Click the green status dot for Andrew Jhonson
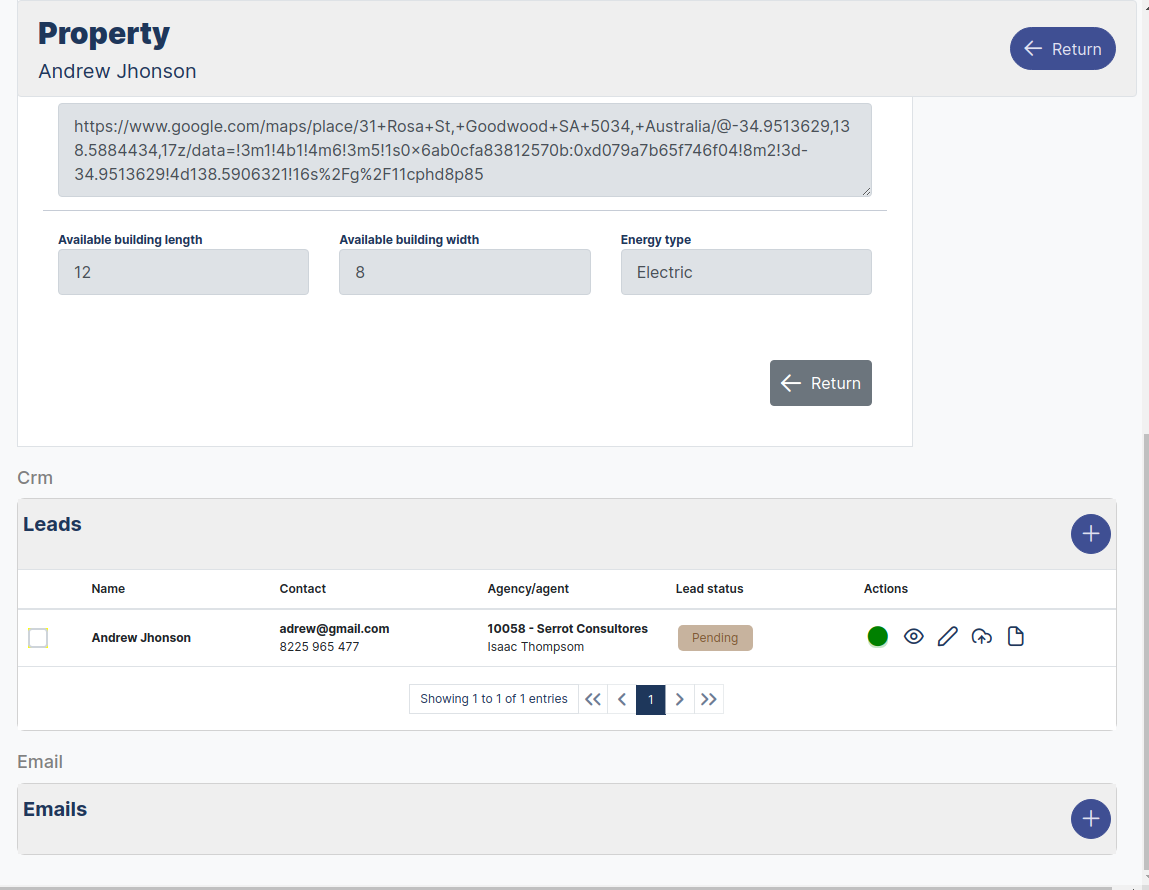The height and width of the screenshot is (890, 1149). point(877,637)
